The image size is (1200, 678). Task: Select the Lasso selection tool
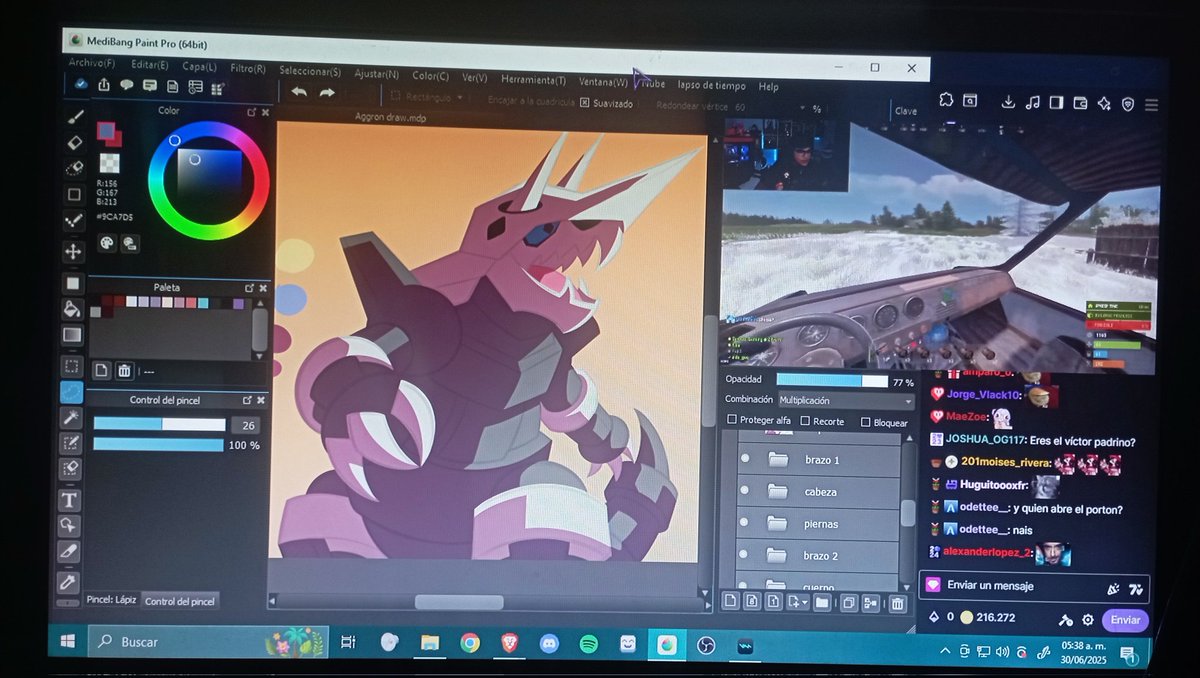point(71,392)
